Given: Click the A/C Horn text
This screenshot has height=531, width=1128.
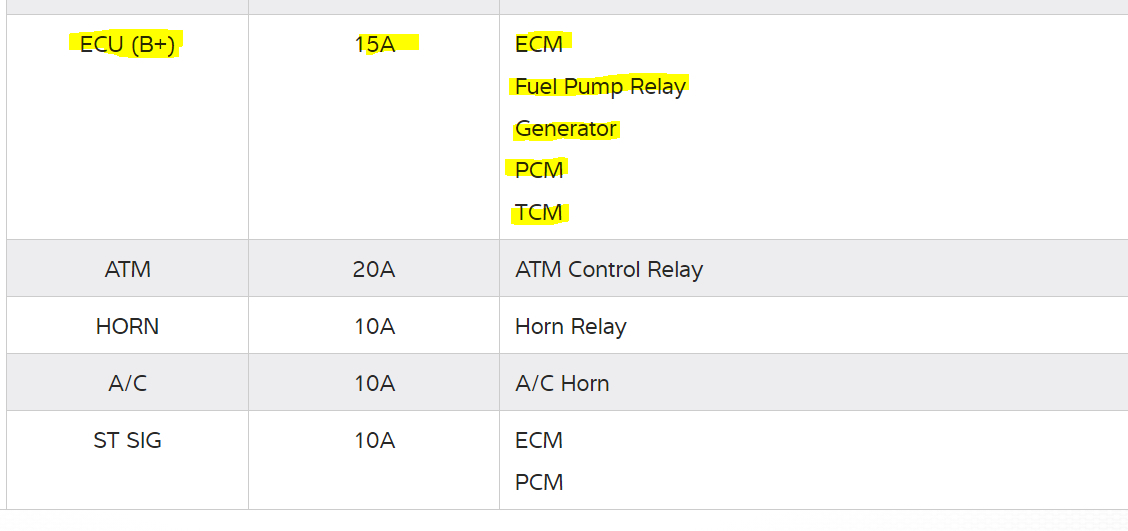Looking at the screenshot, I should 562,383.
